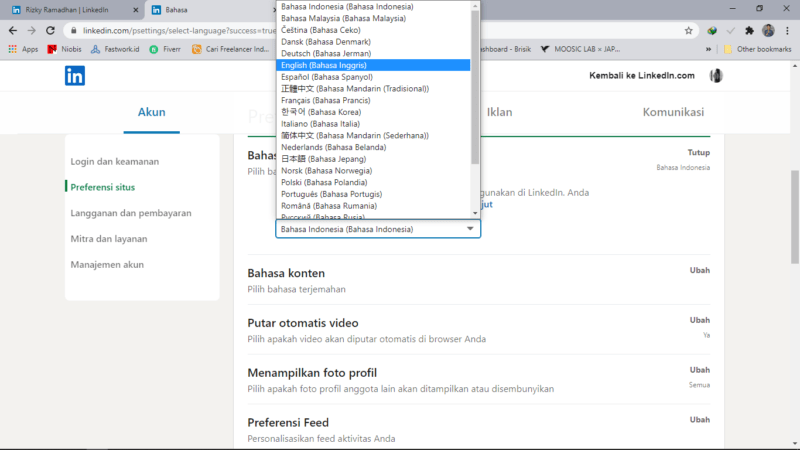Open the Fastwork.id bookmark
The image size is (800, 450).
[x=115, y=49]
